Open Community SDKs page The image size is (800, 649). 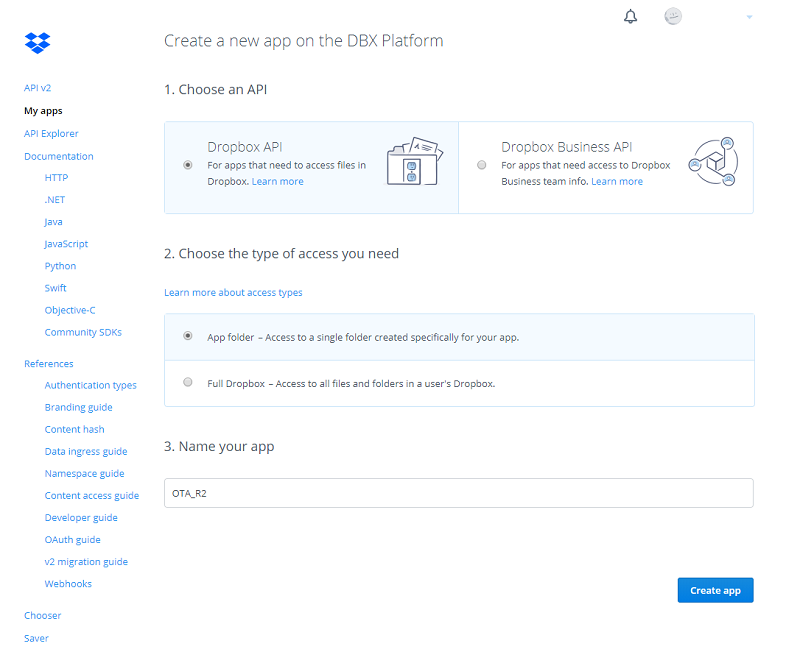click(x=83, y=332)
